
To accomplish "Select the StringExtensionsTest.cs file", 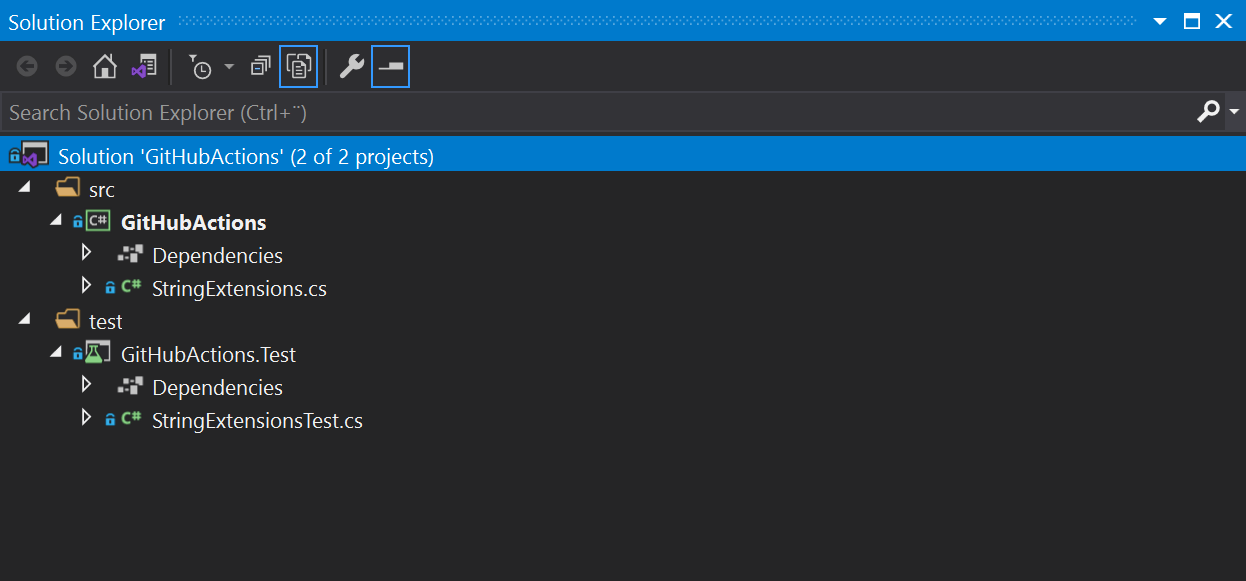I will click(256, 420).
